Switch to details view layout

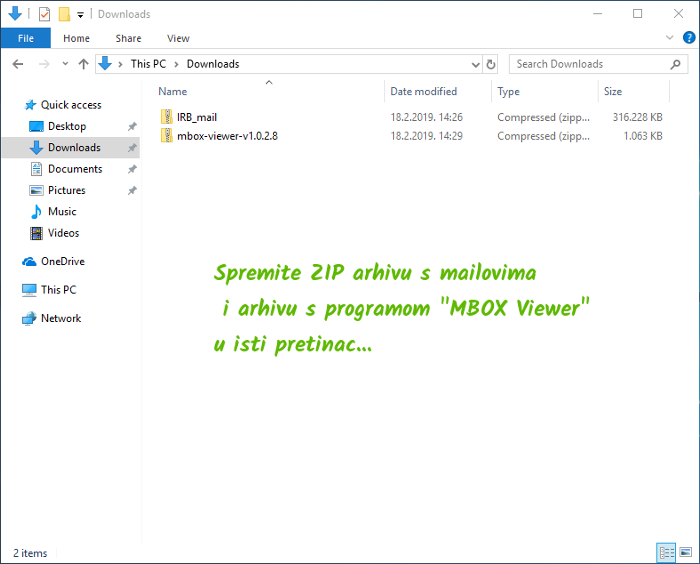(666, 552)
